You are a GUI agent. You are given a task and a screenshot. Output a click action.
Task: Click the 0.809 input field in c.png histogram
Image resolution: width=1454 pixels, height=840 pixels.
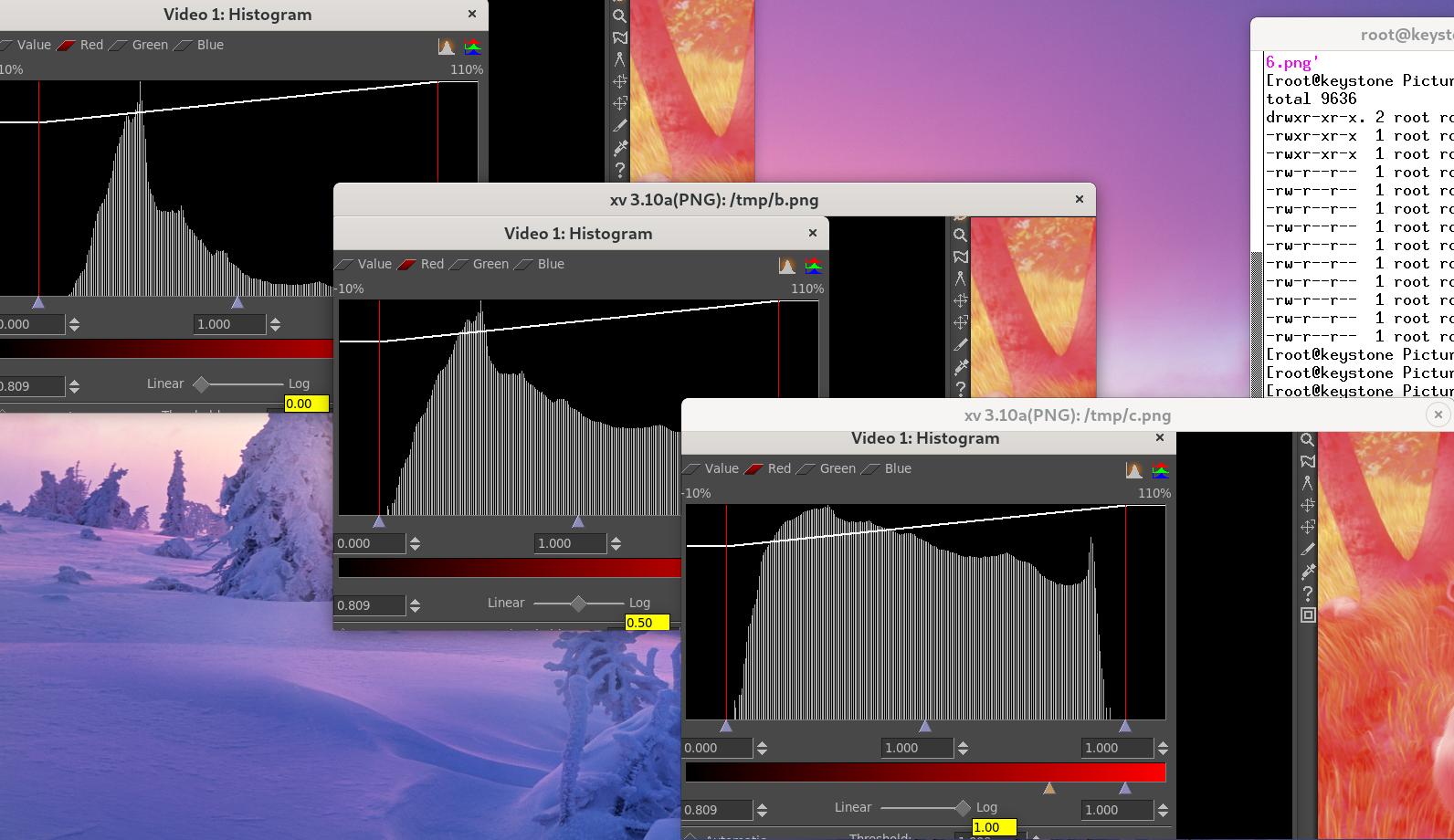click(717, 810)
